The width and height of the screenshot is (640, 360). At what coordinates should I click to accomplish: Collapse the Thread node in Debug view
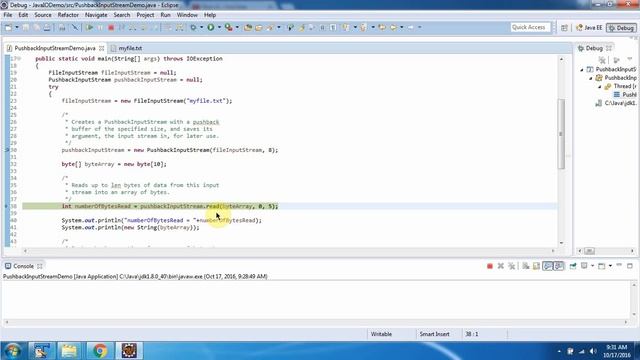point(600,87)
